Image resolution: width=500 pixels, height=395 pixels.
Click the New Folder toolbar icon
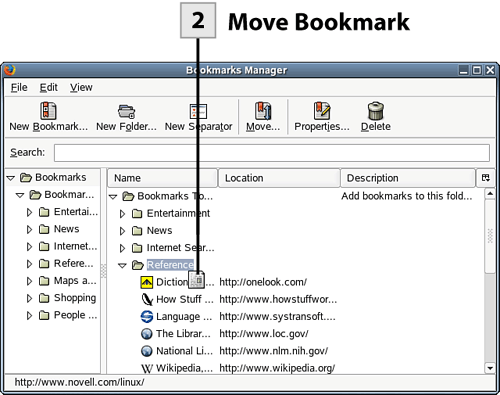(x=126, y=111)
